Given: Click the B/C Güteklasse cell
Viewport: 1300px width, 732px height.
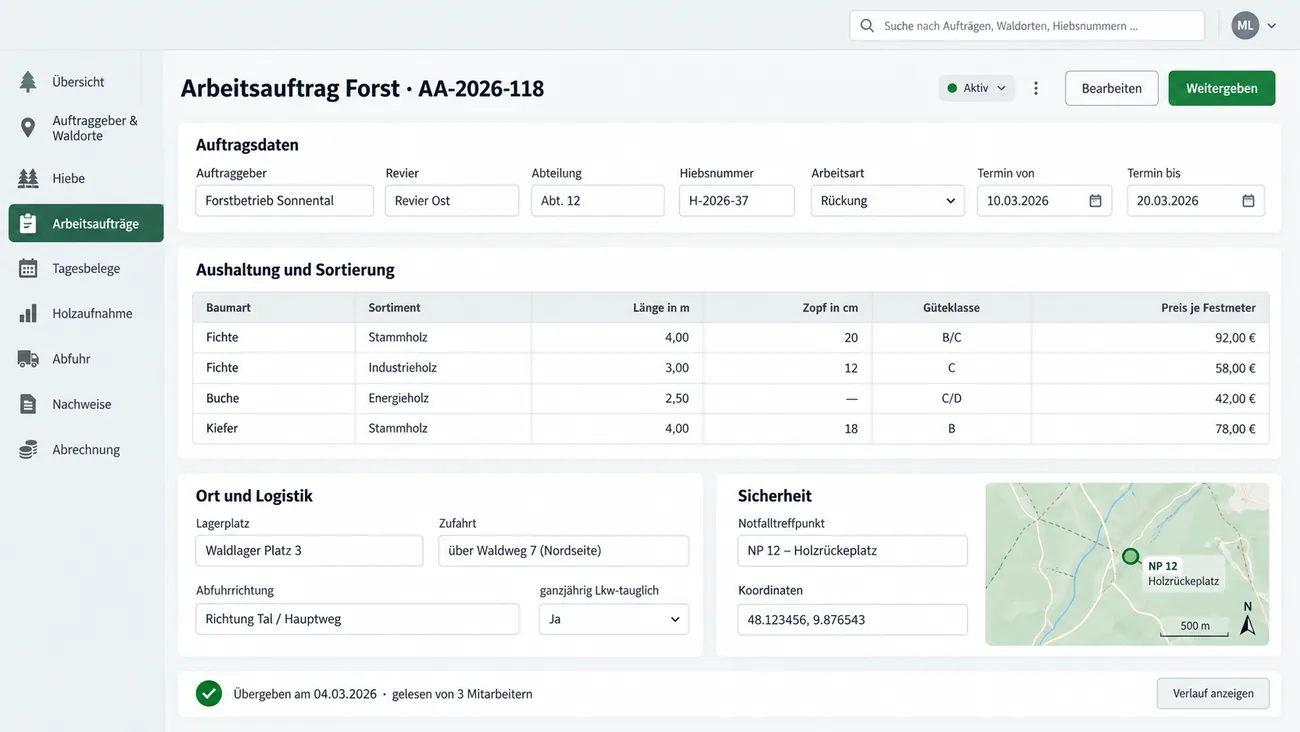Looking at the screenshot, I should click(952, 338).
